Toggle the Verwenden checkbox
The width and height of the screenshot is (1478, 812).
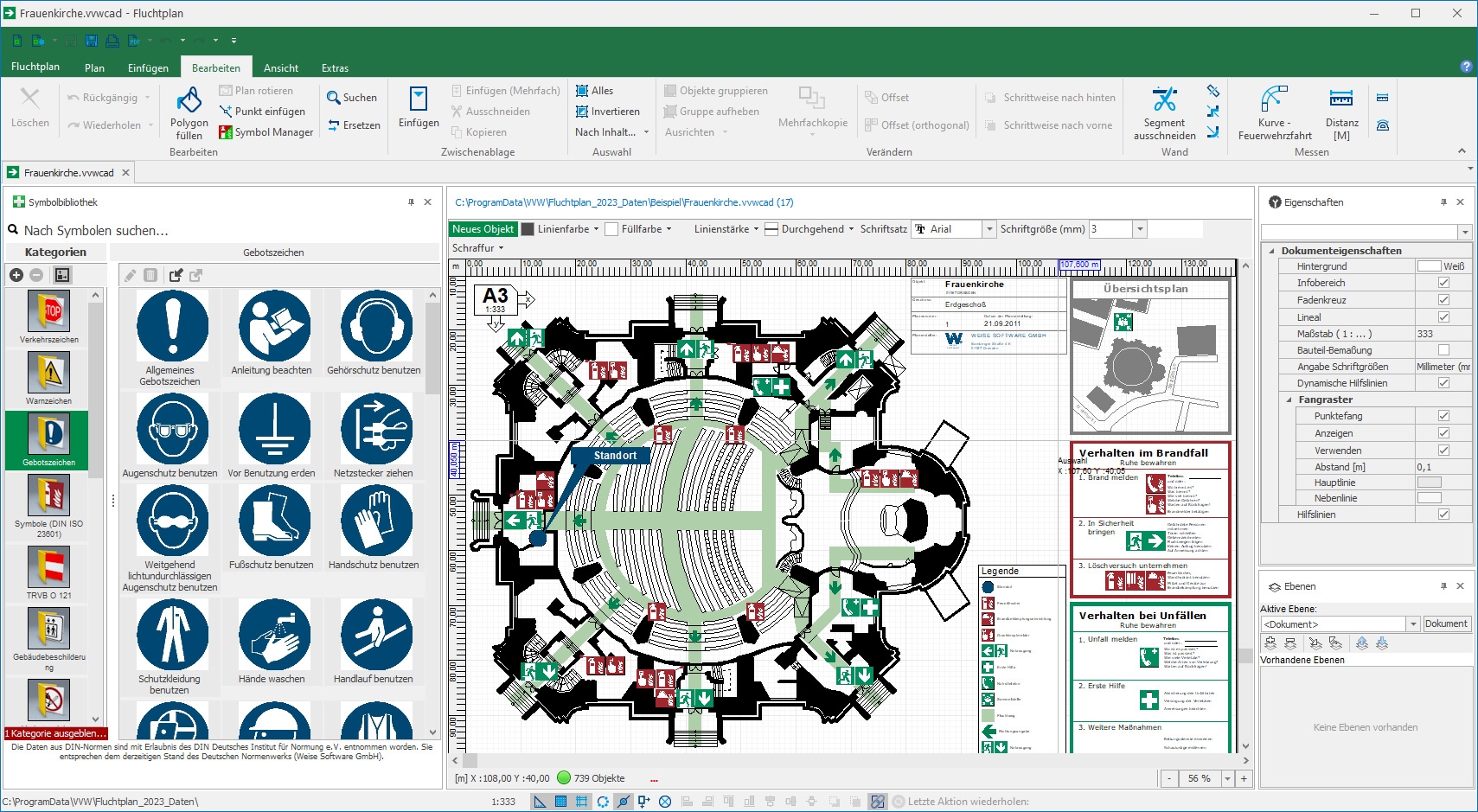[1443, 451]
